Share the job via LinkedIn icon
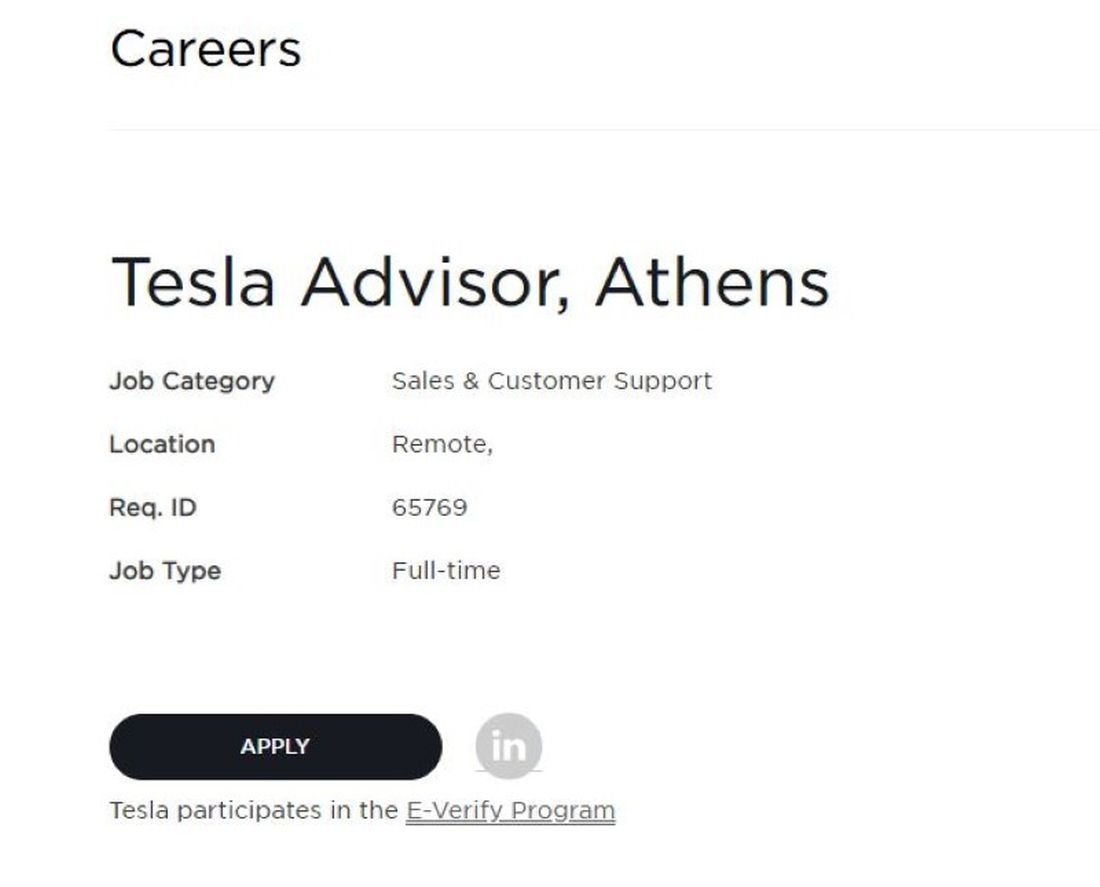Screen dimensions: 1100x887 click(509, 745)
